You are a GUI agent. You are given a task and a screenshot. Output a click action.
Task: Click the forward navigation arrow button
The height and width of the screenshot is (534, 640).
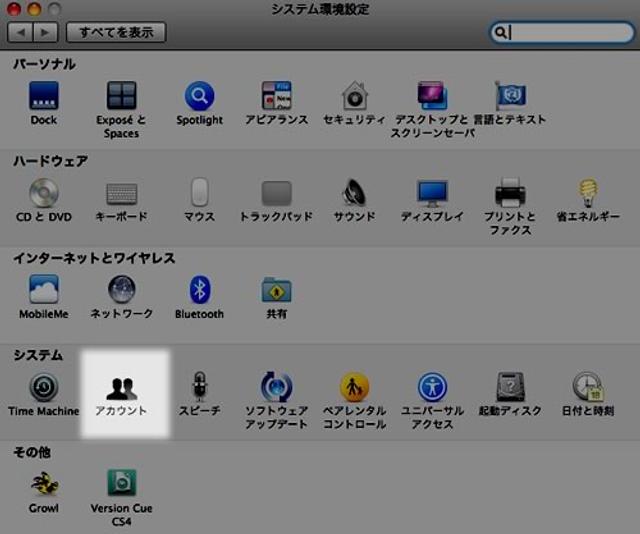click(46, 32)
